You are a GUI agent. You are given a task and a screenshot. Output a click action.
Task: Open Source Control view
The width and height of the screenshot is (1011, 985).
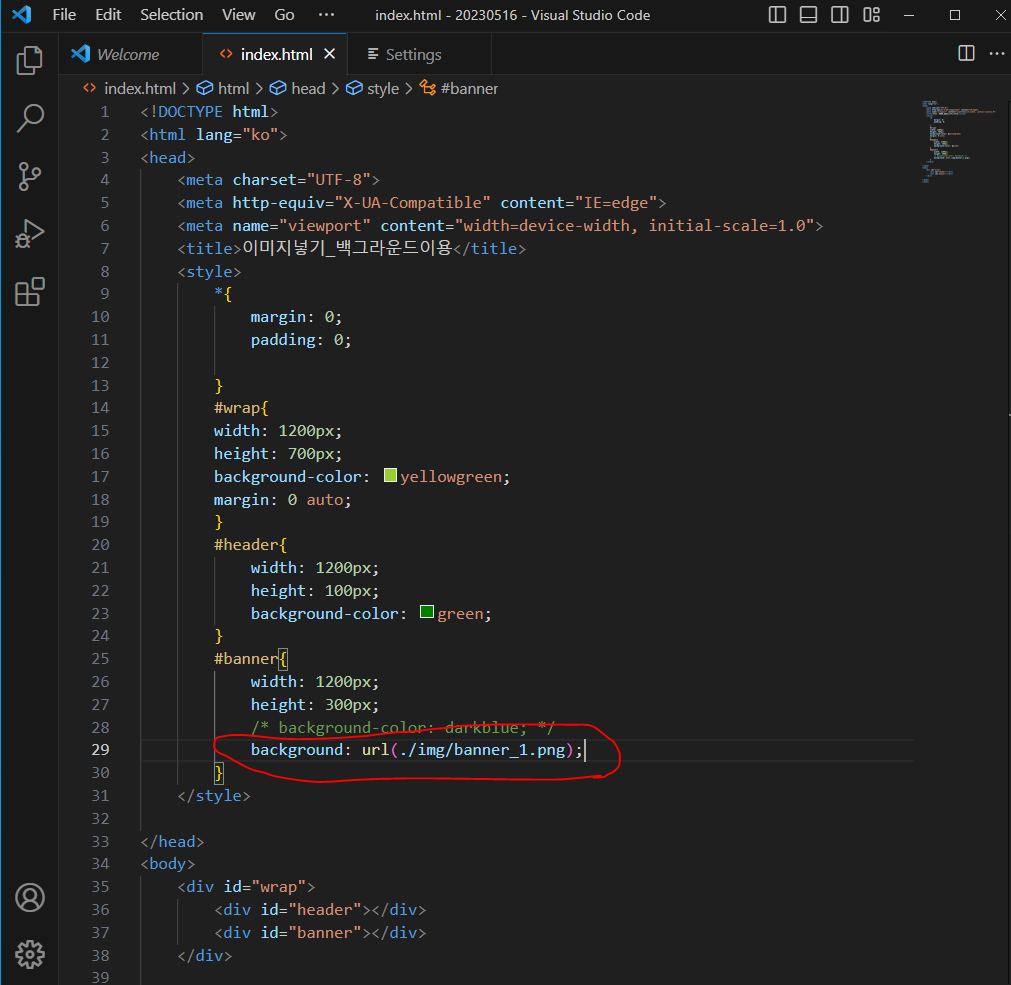pos(30,177)
